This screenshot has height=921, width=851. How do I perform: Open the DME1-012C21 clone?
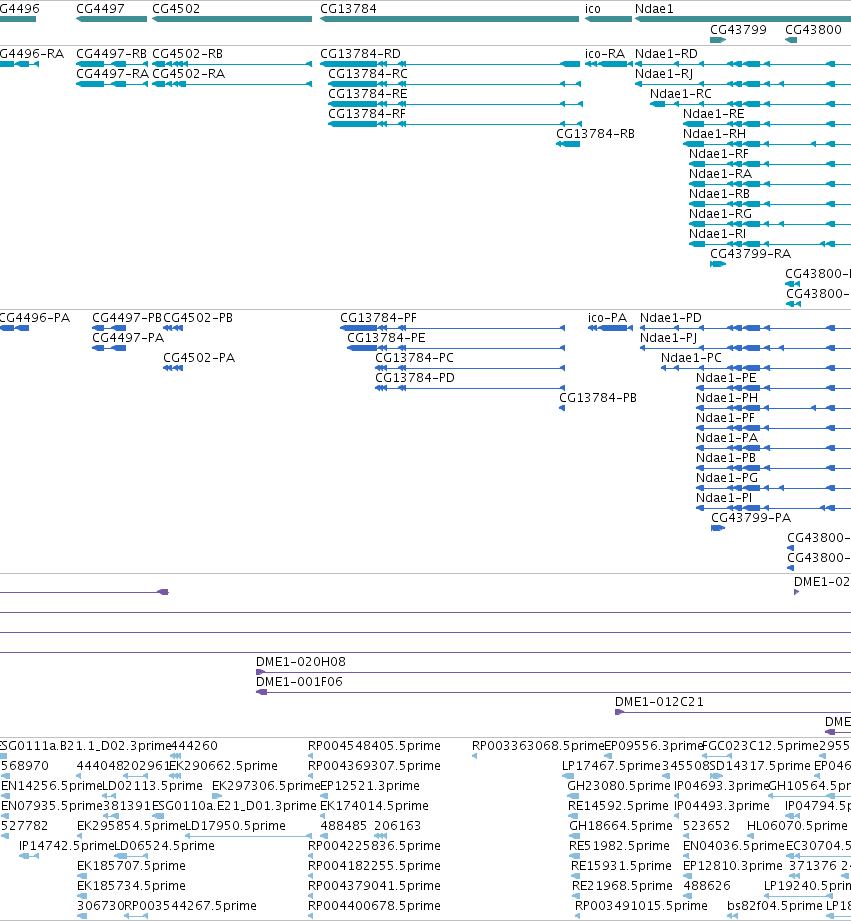coord(659,701)
